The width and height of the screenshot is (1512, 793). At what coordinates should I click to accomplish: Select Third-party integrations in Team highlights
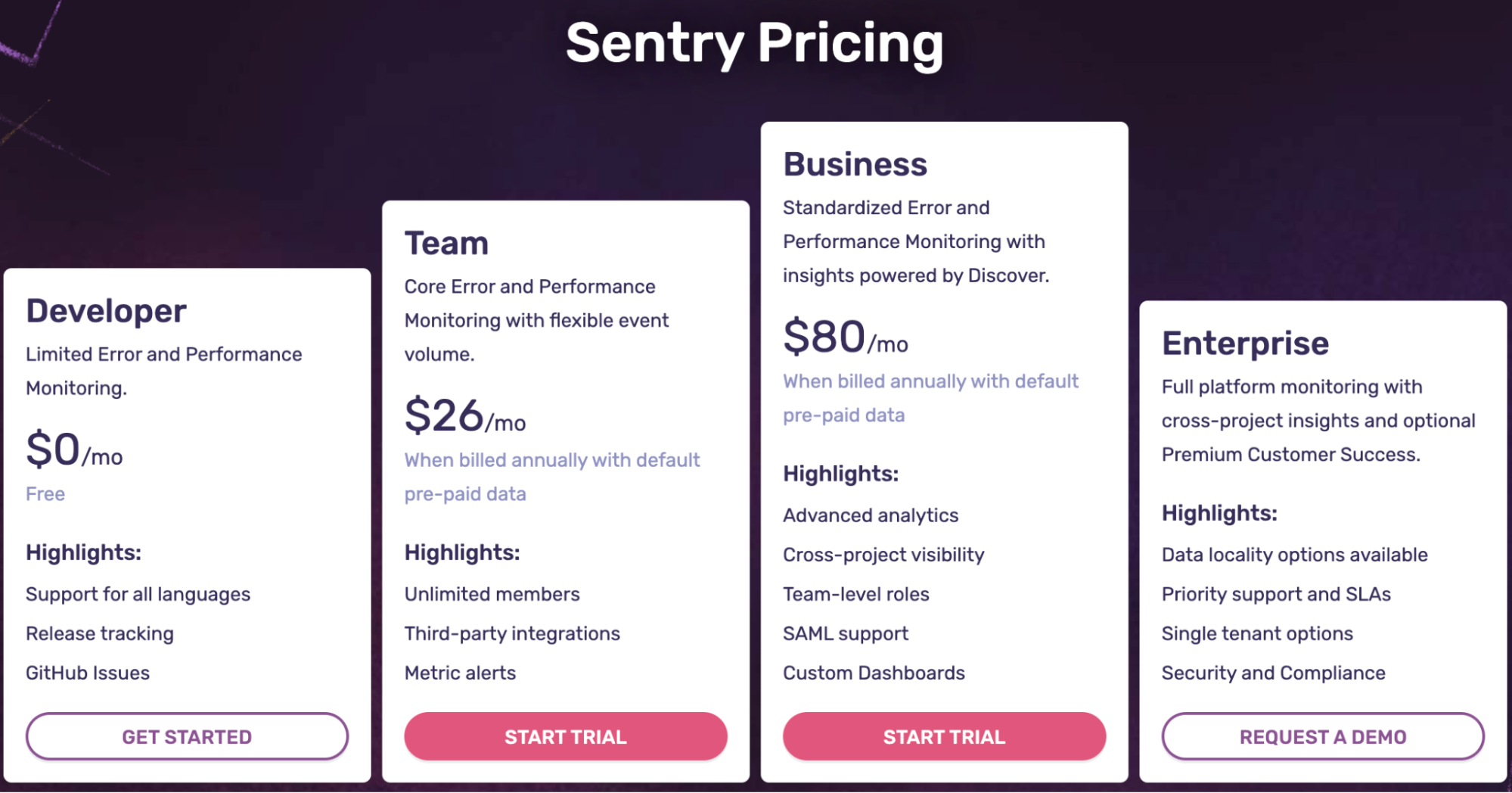[x=511, y=633]
